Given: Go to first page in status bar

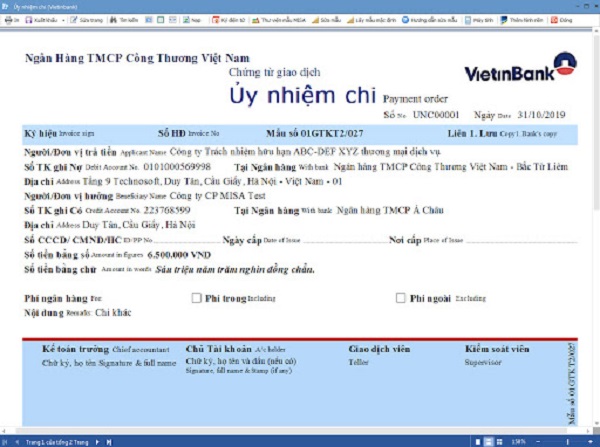Looking at the screenshot, I should click(5, 442).
